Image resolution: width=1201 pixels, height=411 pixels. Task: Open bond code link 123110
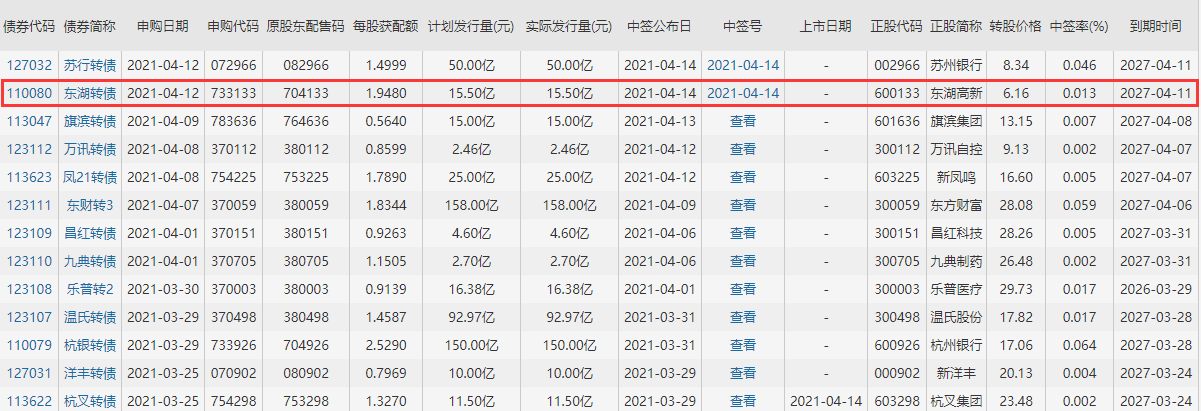29,261
